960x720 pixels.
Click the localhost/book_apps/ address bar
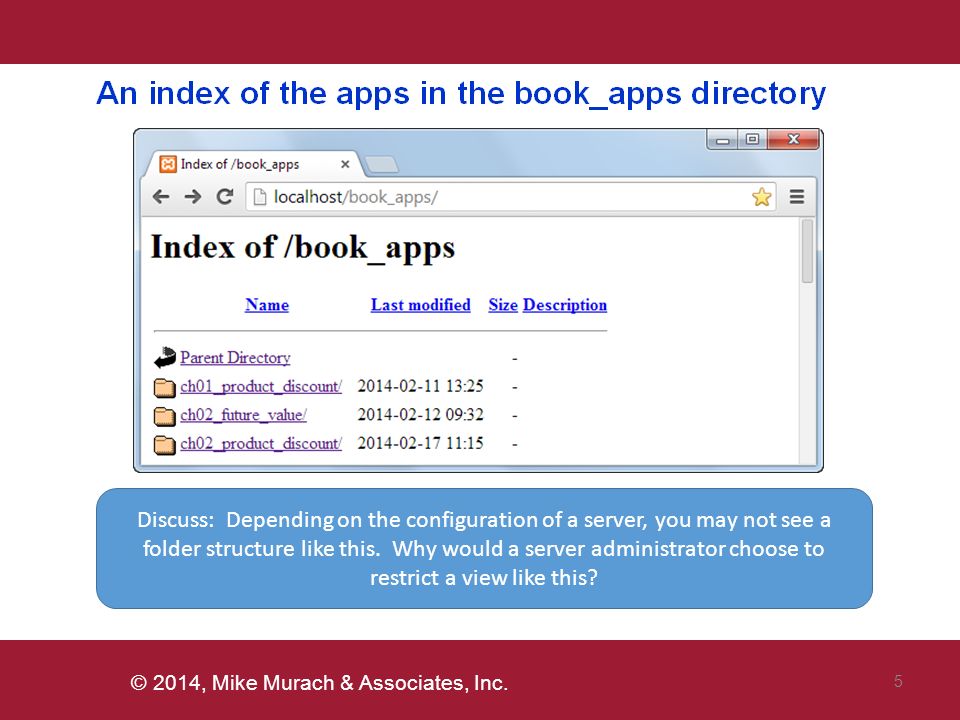[x=511, y=197]
